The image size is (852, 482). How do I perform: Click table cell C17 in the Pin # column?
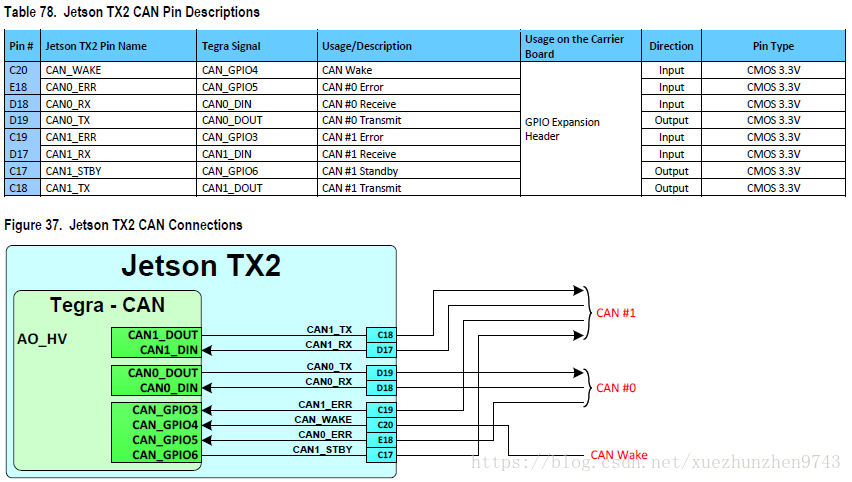point(22,171)
